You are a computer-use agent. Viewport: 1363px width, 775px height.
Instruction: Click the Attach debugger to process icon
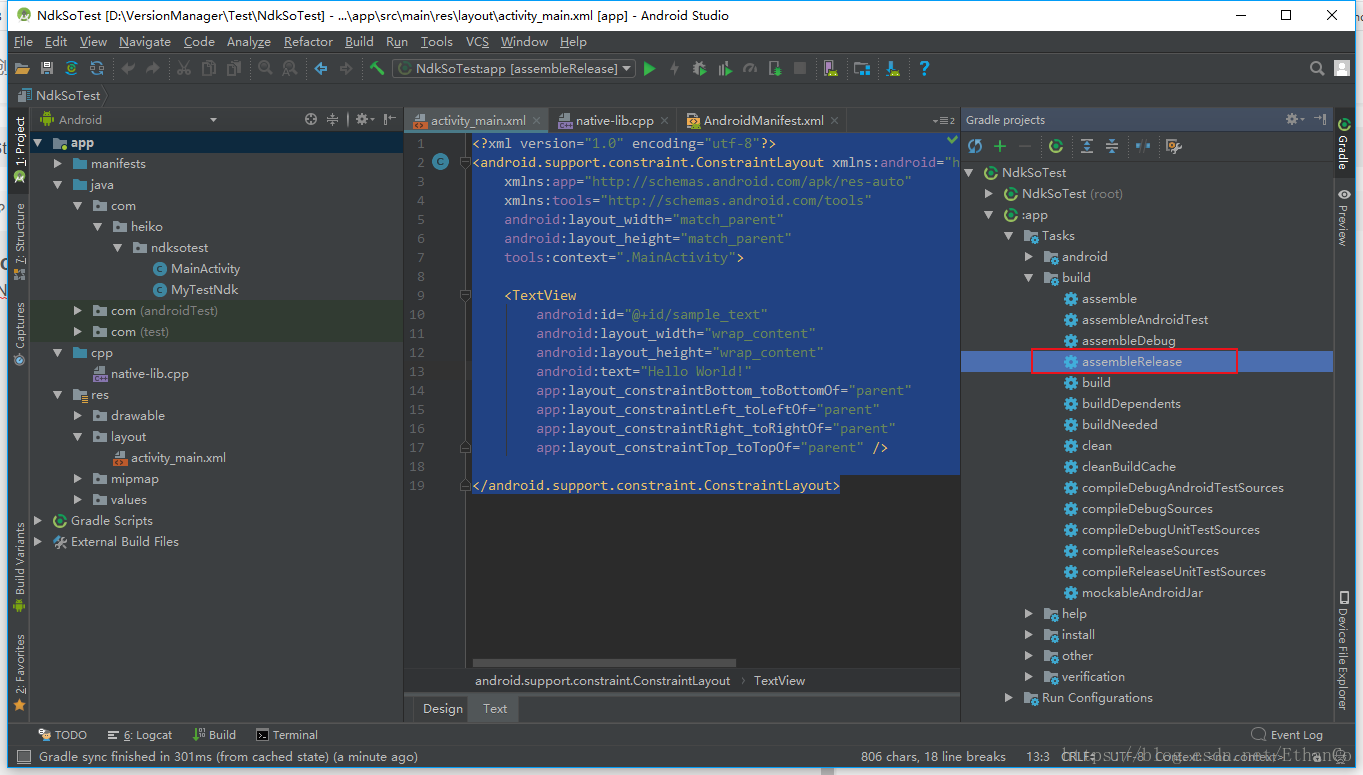[x=775, y=68]
